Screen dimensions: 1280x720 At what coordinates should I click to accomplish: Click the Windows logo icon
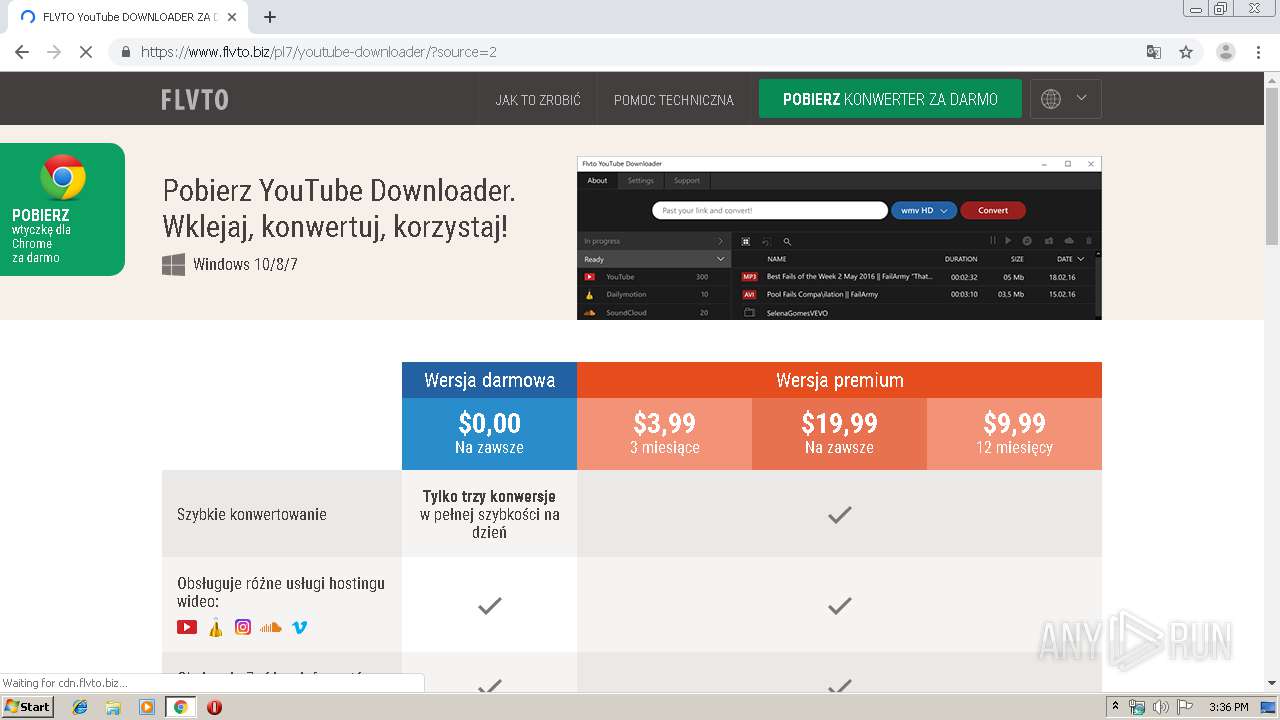173,264
